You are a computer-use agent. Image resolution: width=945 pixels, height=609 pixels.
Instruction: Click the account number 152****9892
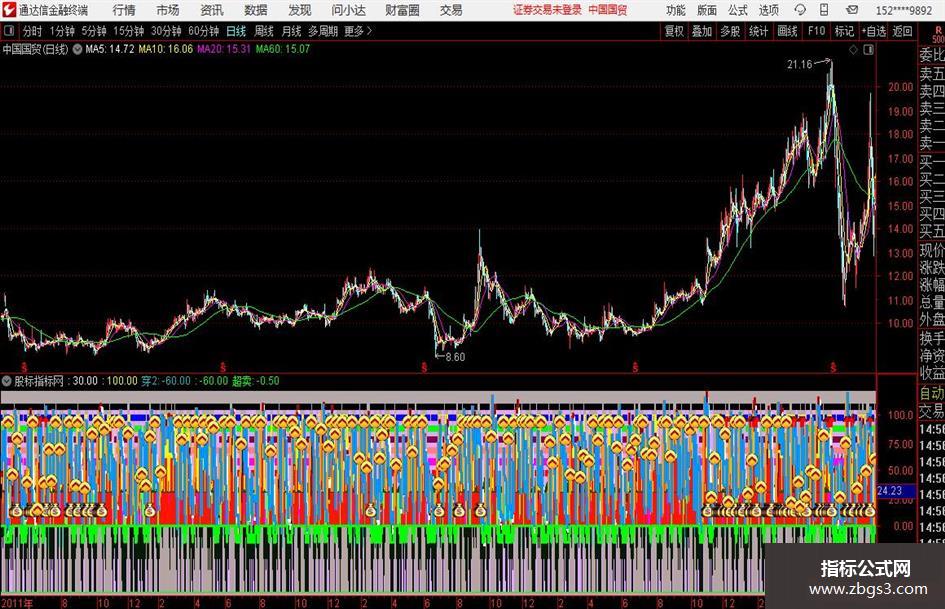tap(903, 10)
